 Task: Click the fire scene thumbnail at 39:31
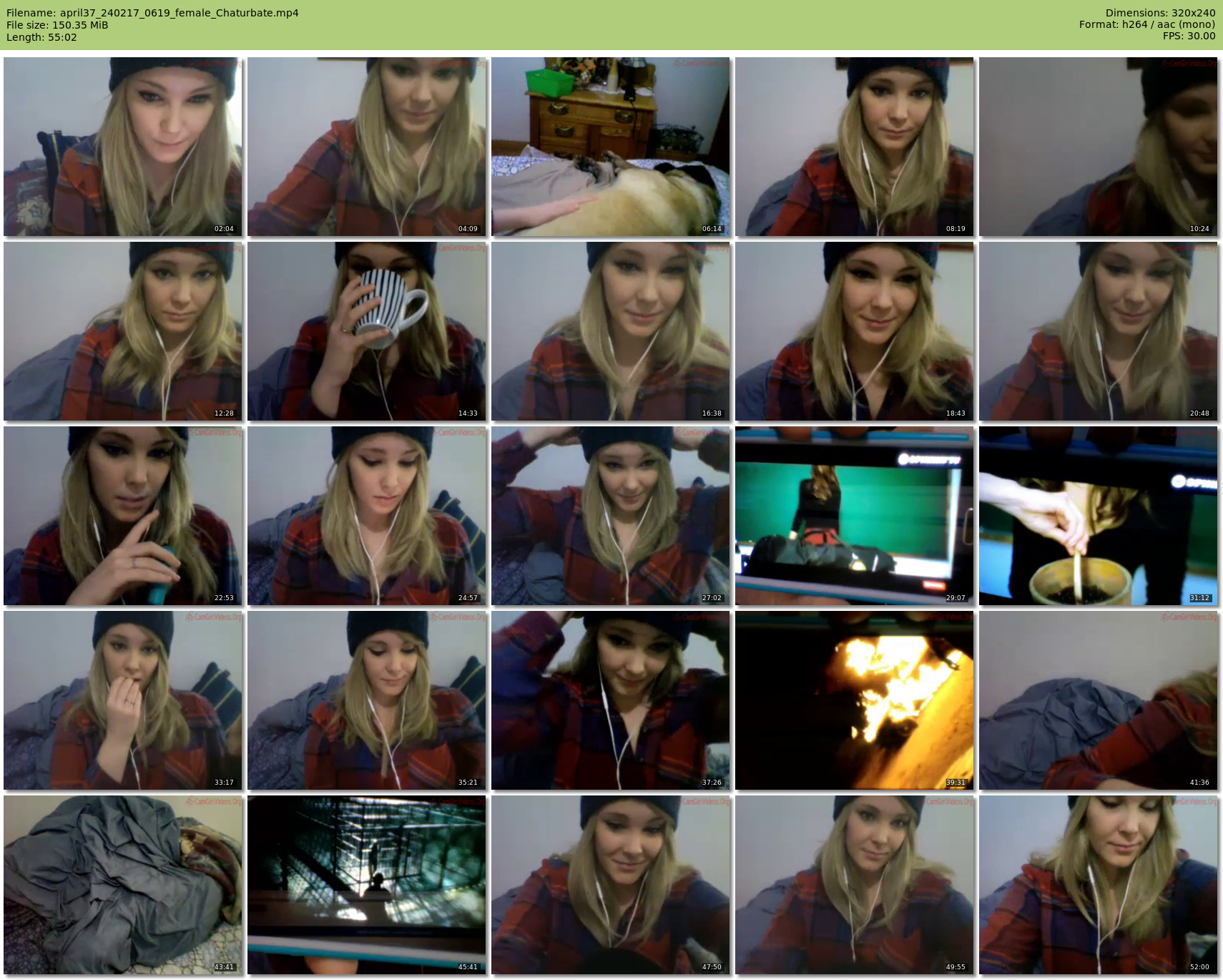coord(854,700)
